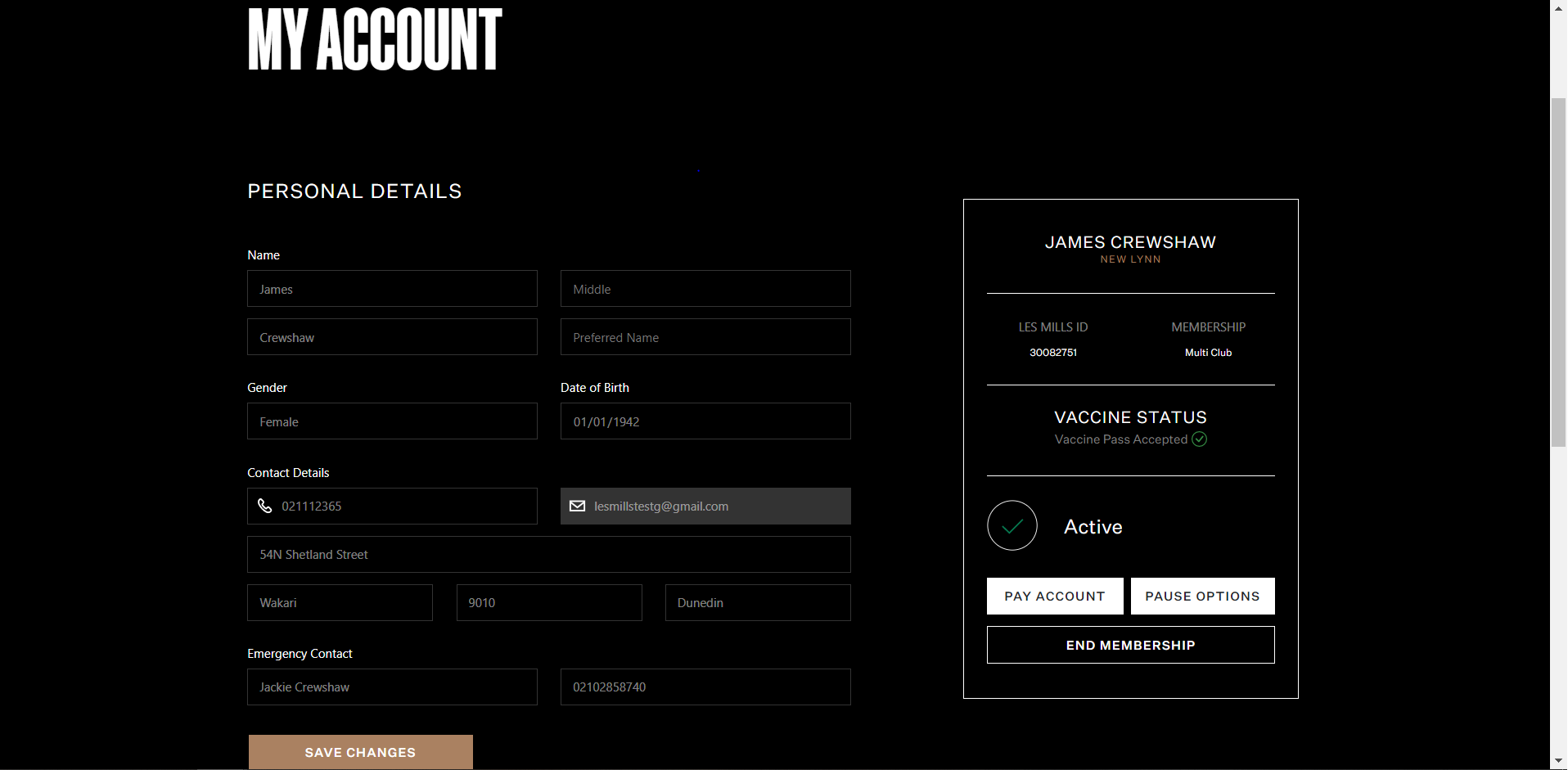The height and width of the screenshot is (770, 1568).
Task: Click the first name field containing James
Action: coord(393,289)
